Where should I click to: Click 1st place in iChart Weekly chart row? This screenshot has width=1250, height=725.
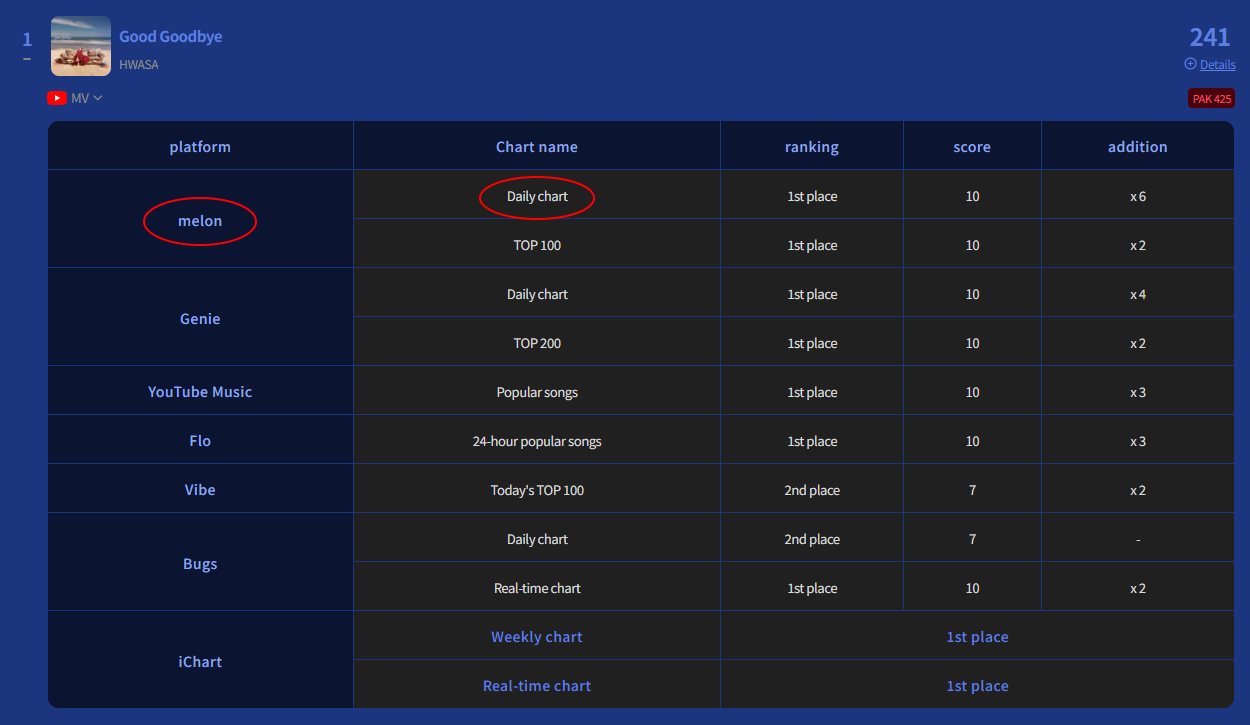click(977, 637)
